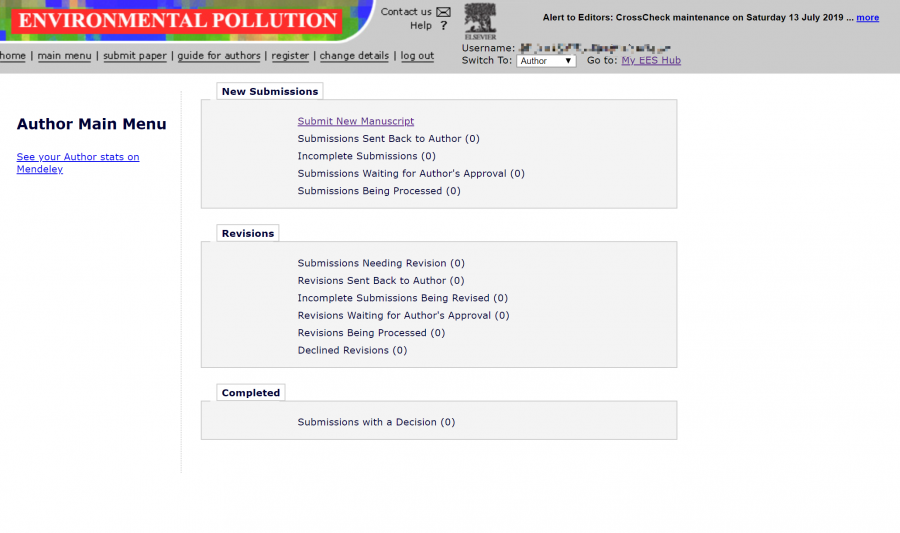Click the CrossCheck maintenance alert text
Viewport: 900px width, 533px height.
(x=698, y=18)
